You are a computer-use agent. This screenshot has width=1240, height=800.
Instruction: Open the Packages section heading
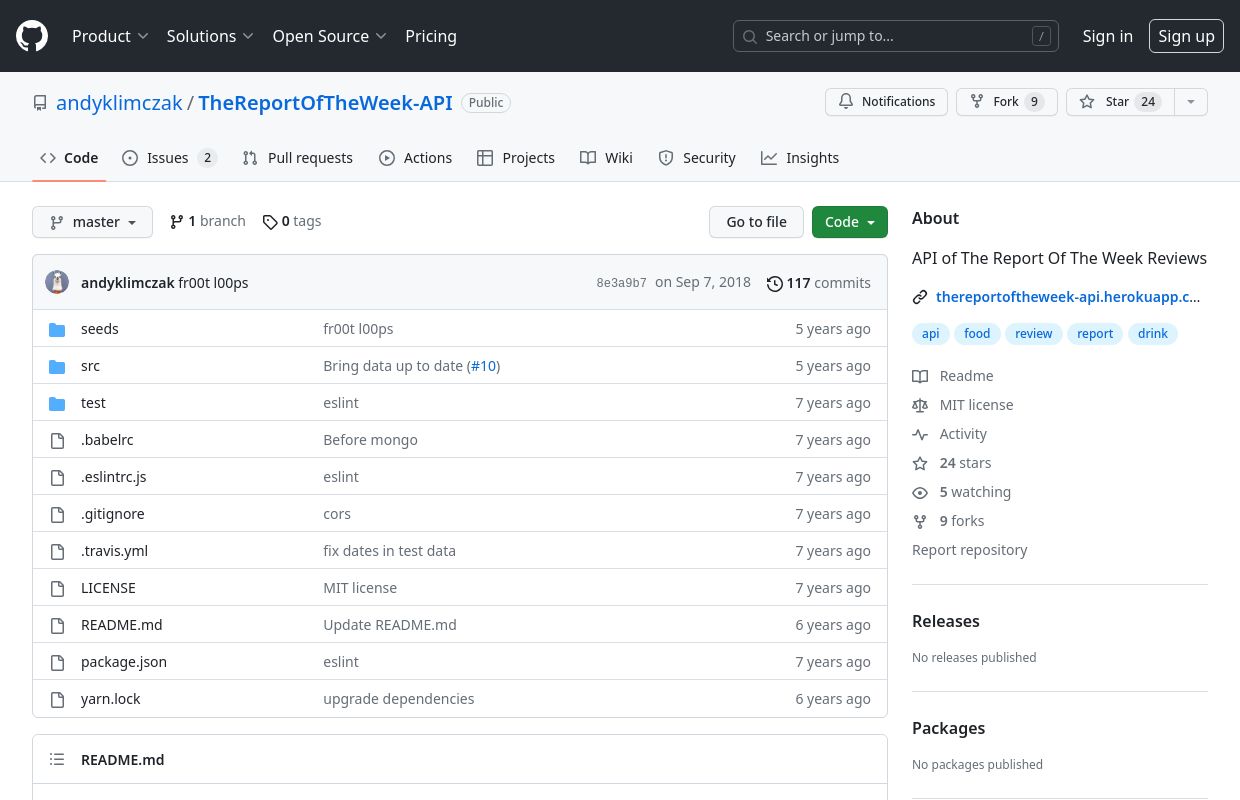pos(948,728)
